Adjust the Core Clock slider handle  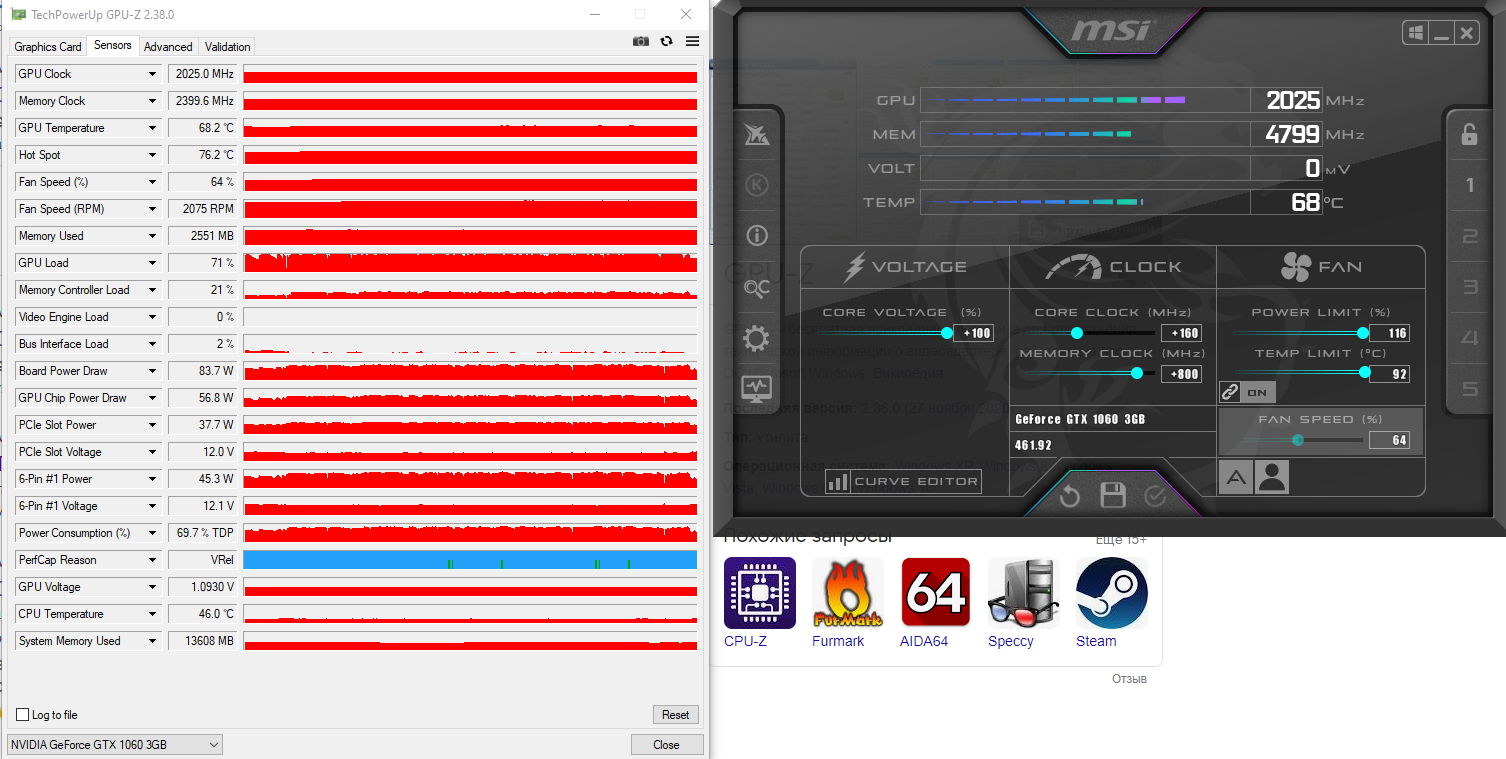(1077, 333)
